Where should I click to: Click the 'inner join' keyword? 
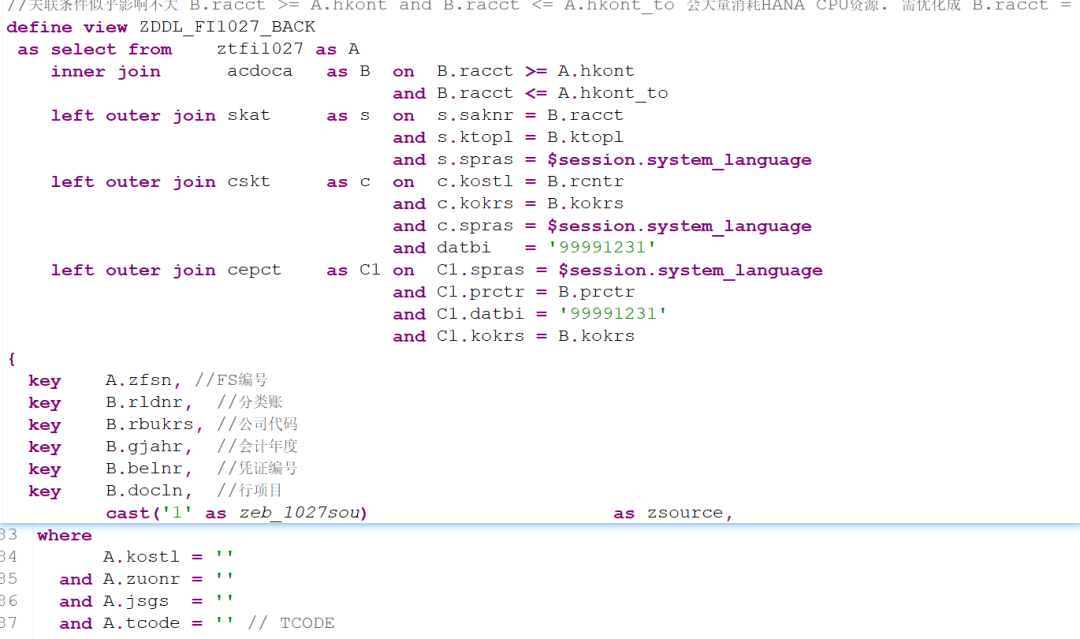click(105, 71)
